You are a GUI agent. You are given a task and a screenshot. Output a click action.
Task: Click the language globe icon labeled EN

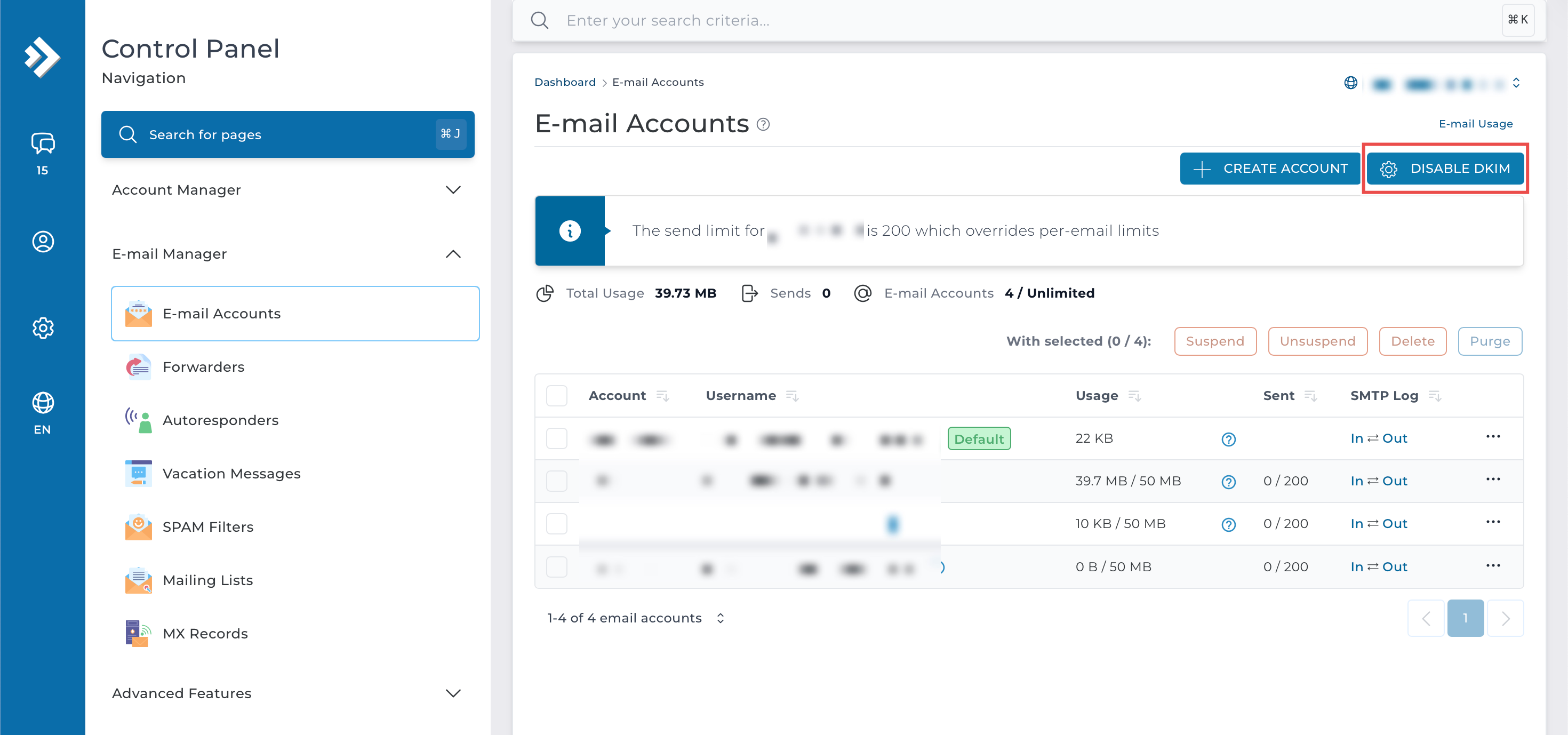tap(43, 403)
